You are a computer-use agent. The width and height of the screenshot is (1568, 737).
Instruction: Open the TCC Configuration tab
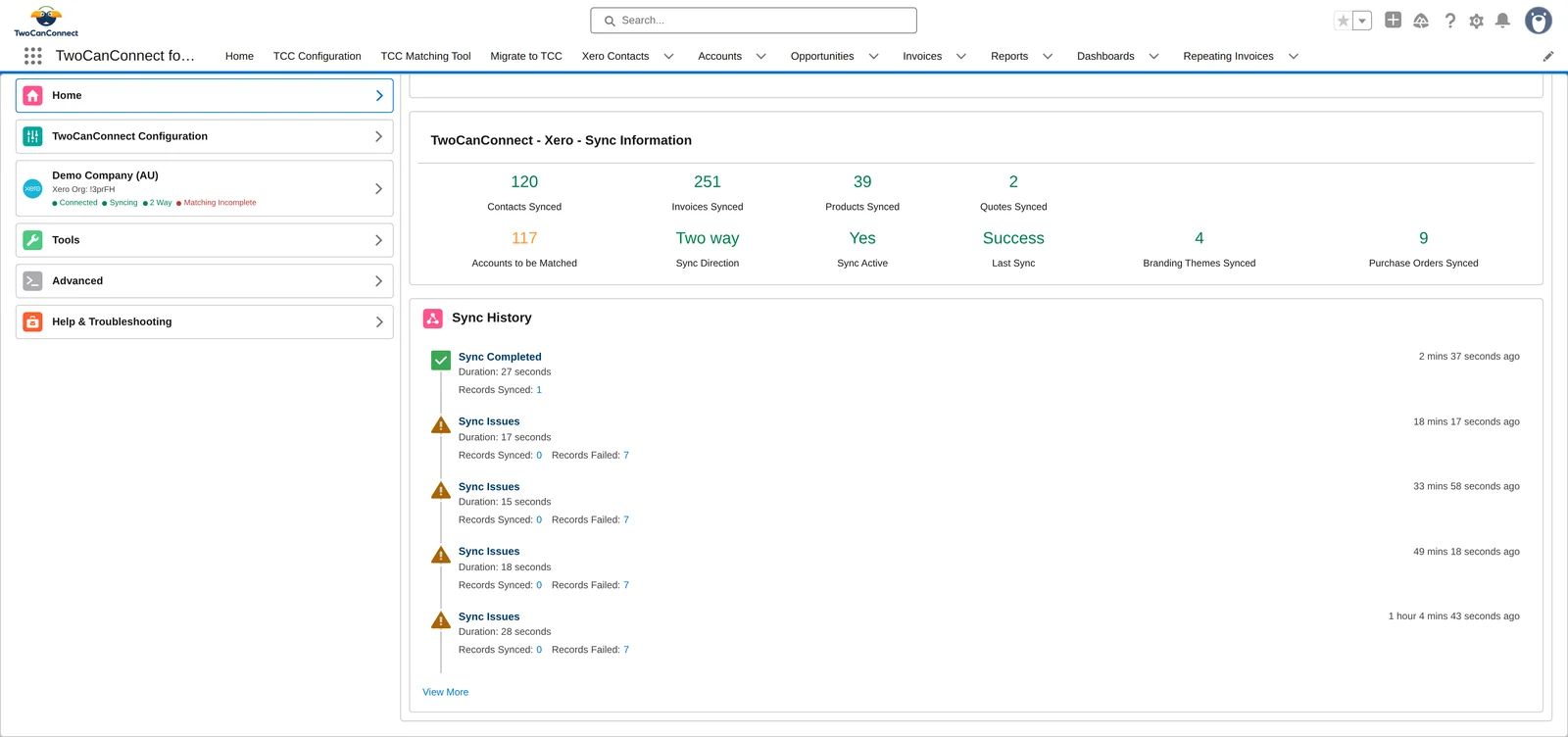(317, 56)
